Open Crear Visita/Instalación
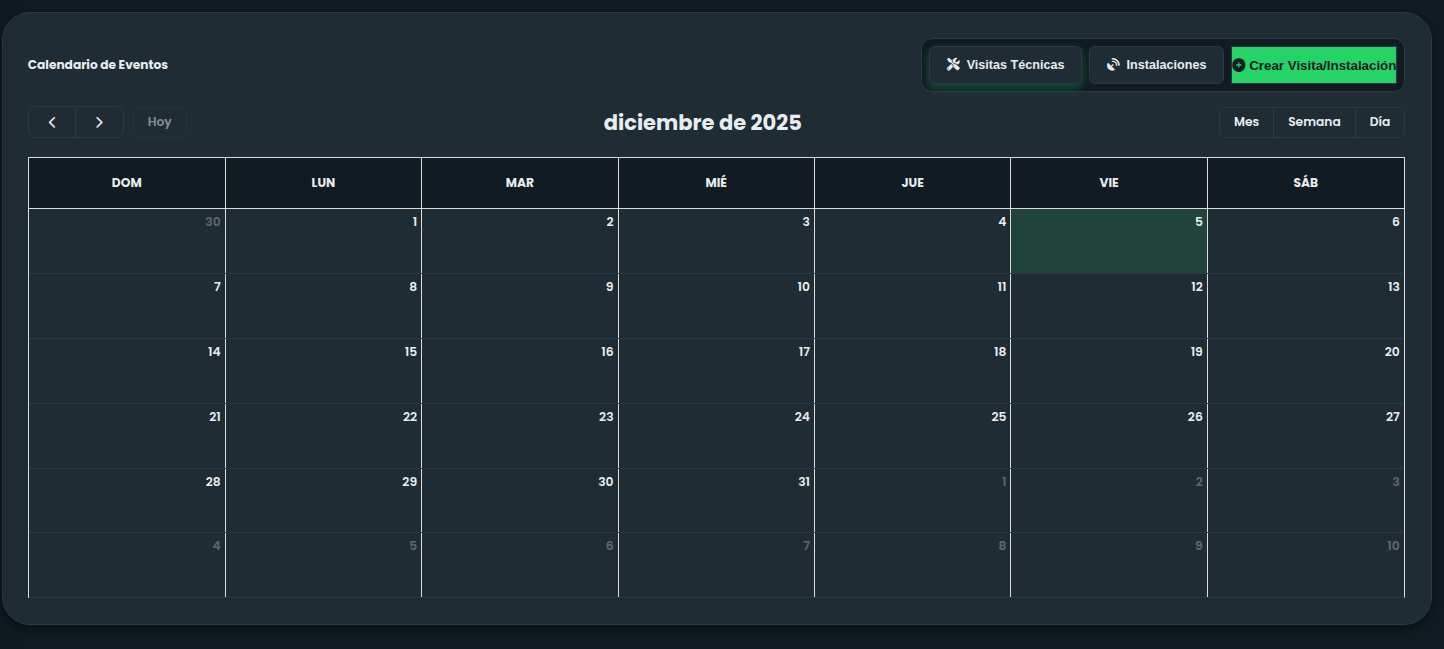 (x=1314, y=64)
